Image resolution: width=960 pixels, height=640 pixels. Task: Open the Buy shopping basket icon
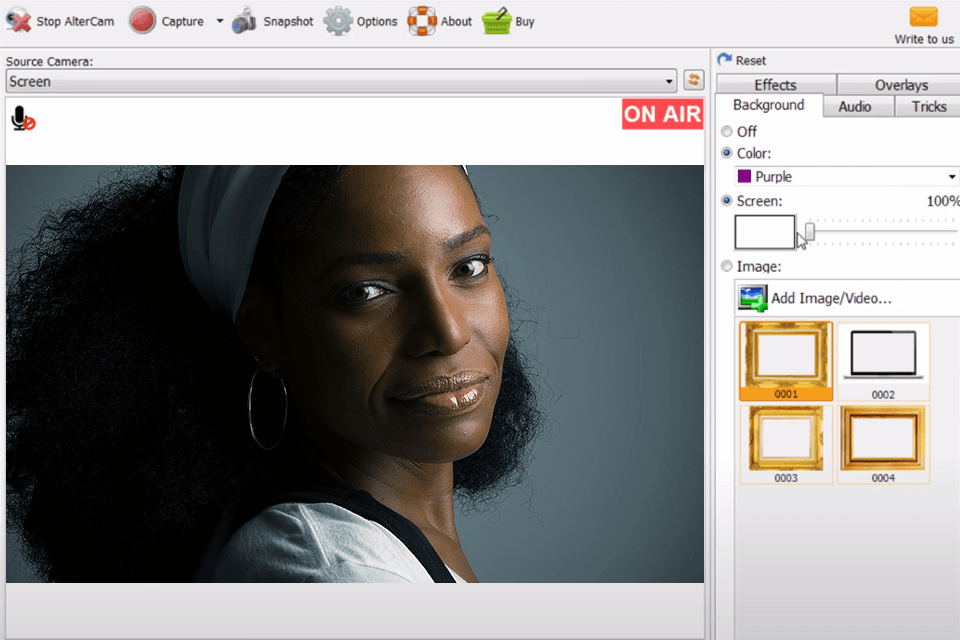pyautogui.click(x=496, y=20)
